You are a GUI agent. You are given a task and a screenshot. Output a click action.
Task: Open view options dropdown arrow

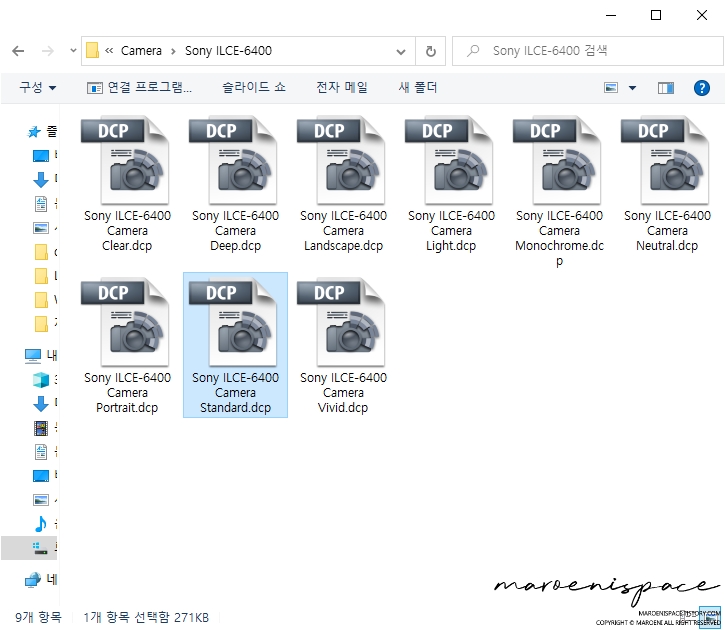click(x=632, y=87)
